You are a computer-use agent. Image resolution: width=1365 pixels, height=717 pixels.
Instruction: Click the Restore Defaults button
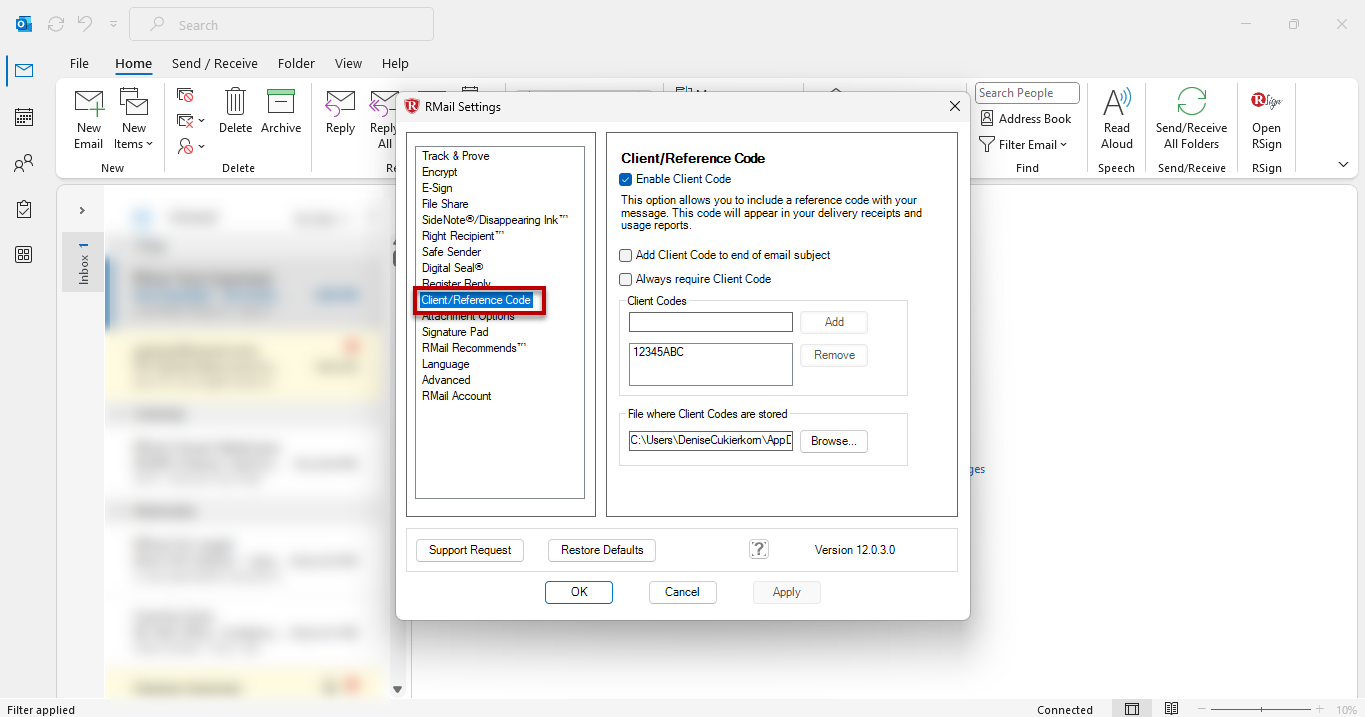(x=602, y=550)
